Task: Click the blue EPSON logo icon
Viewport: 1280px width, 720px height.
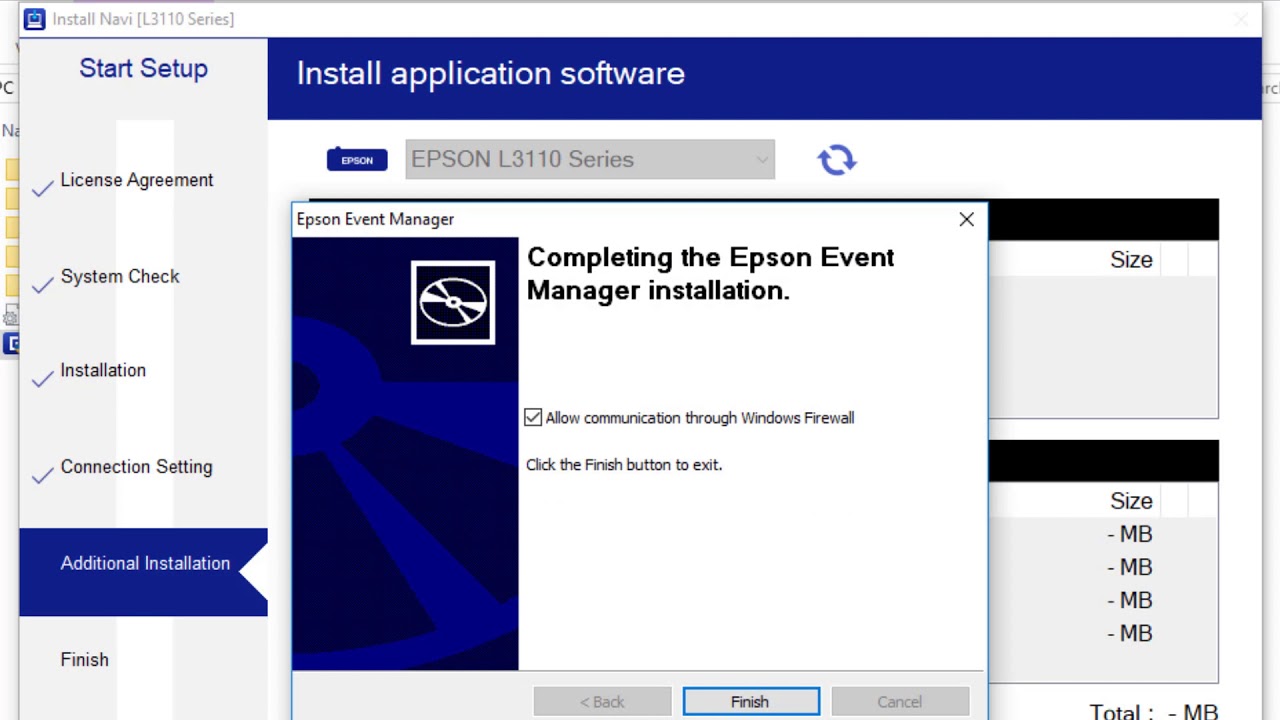Action: (x=357, y=160)
